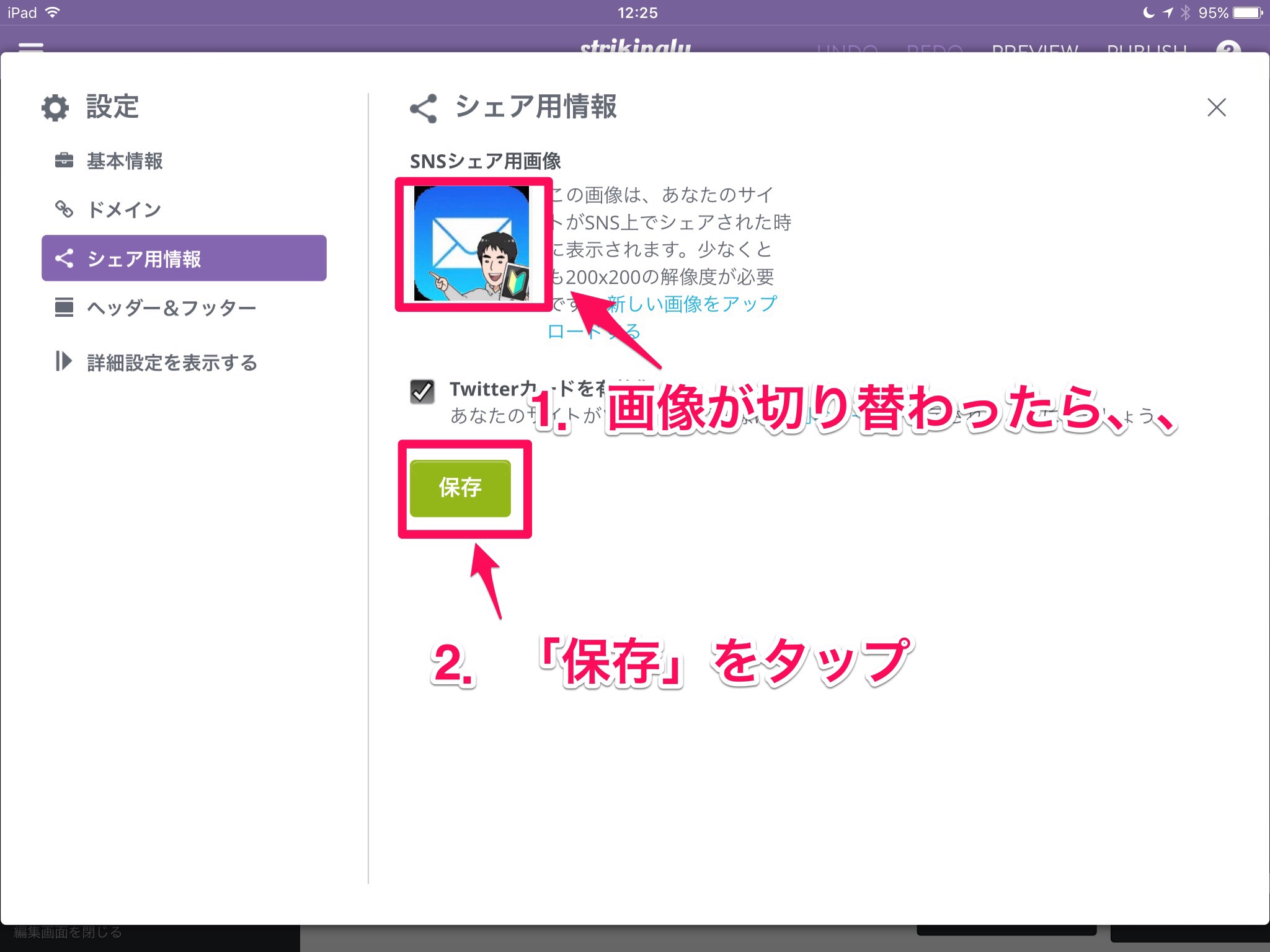Tap the green 保存 button
The height and width of the screenshot is (952, 1270).
click(460, 488)
